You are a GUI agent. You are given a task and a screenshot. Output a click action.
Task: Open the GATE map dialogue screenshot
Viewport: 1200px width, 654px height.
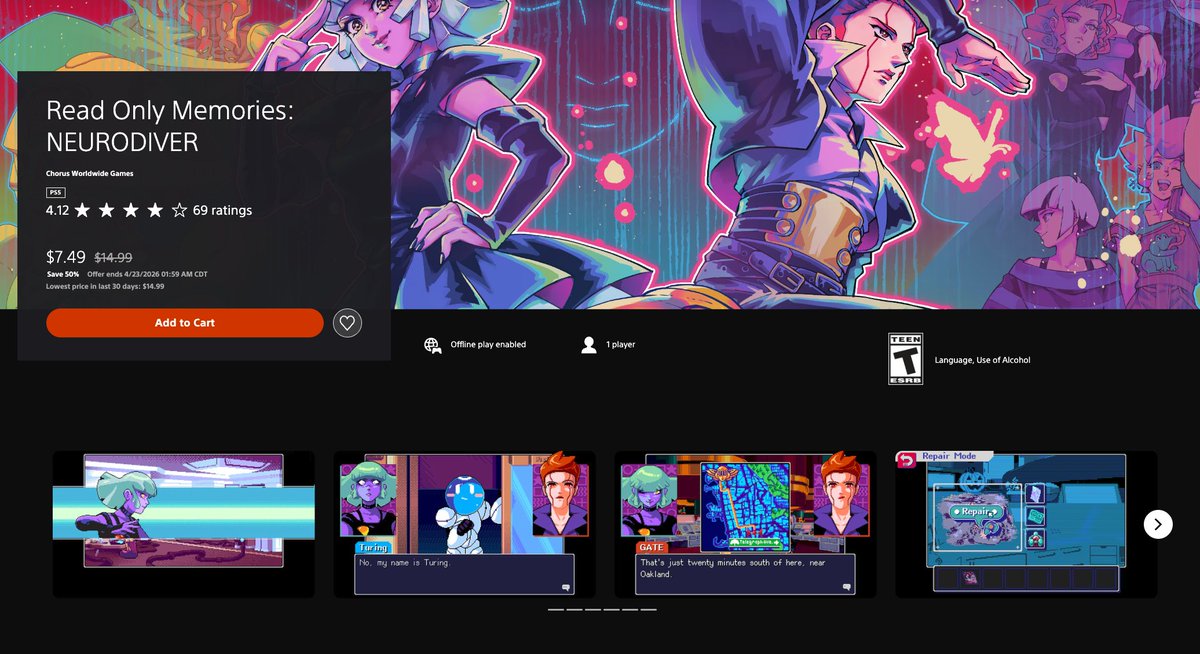click(x=745, y=525)
